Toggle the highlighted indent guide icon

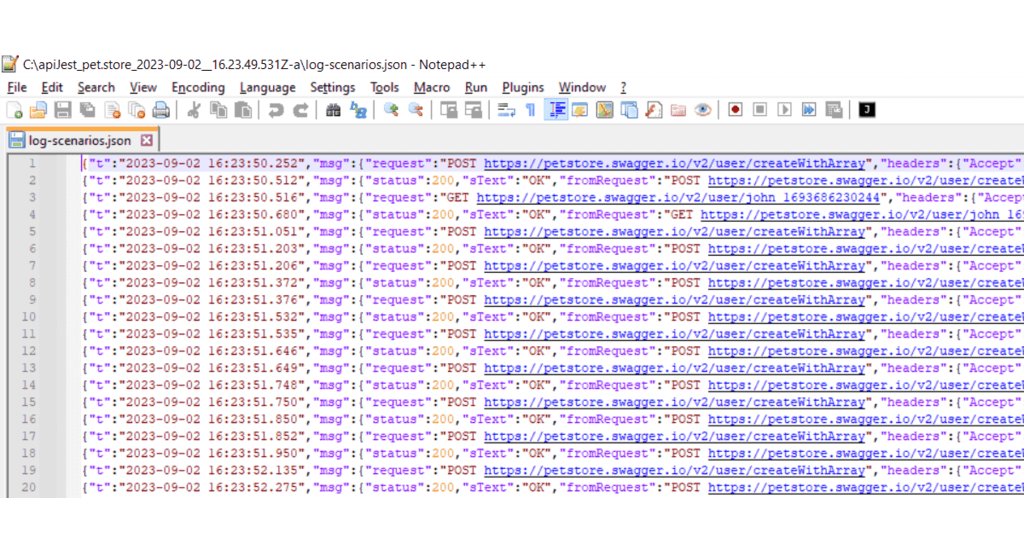pos(556,110)
